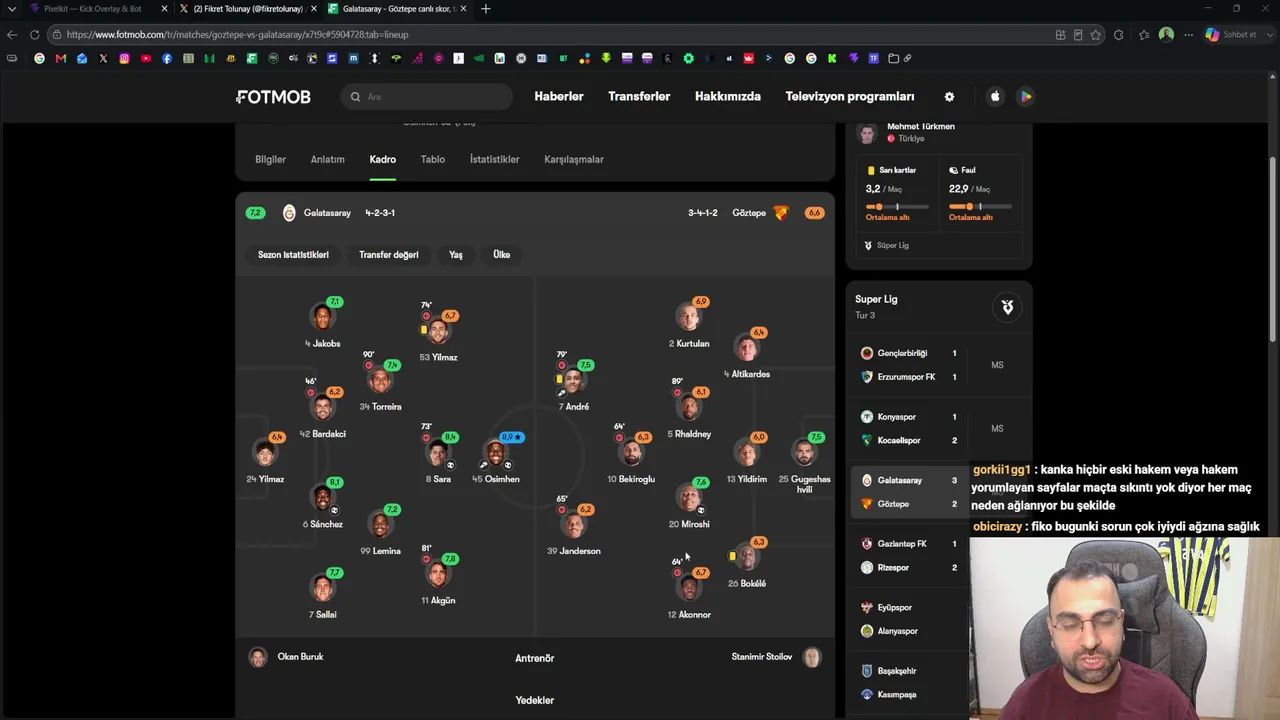Close the Pixelkit Kick Overlay tab

(x=164, y=9)
